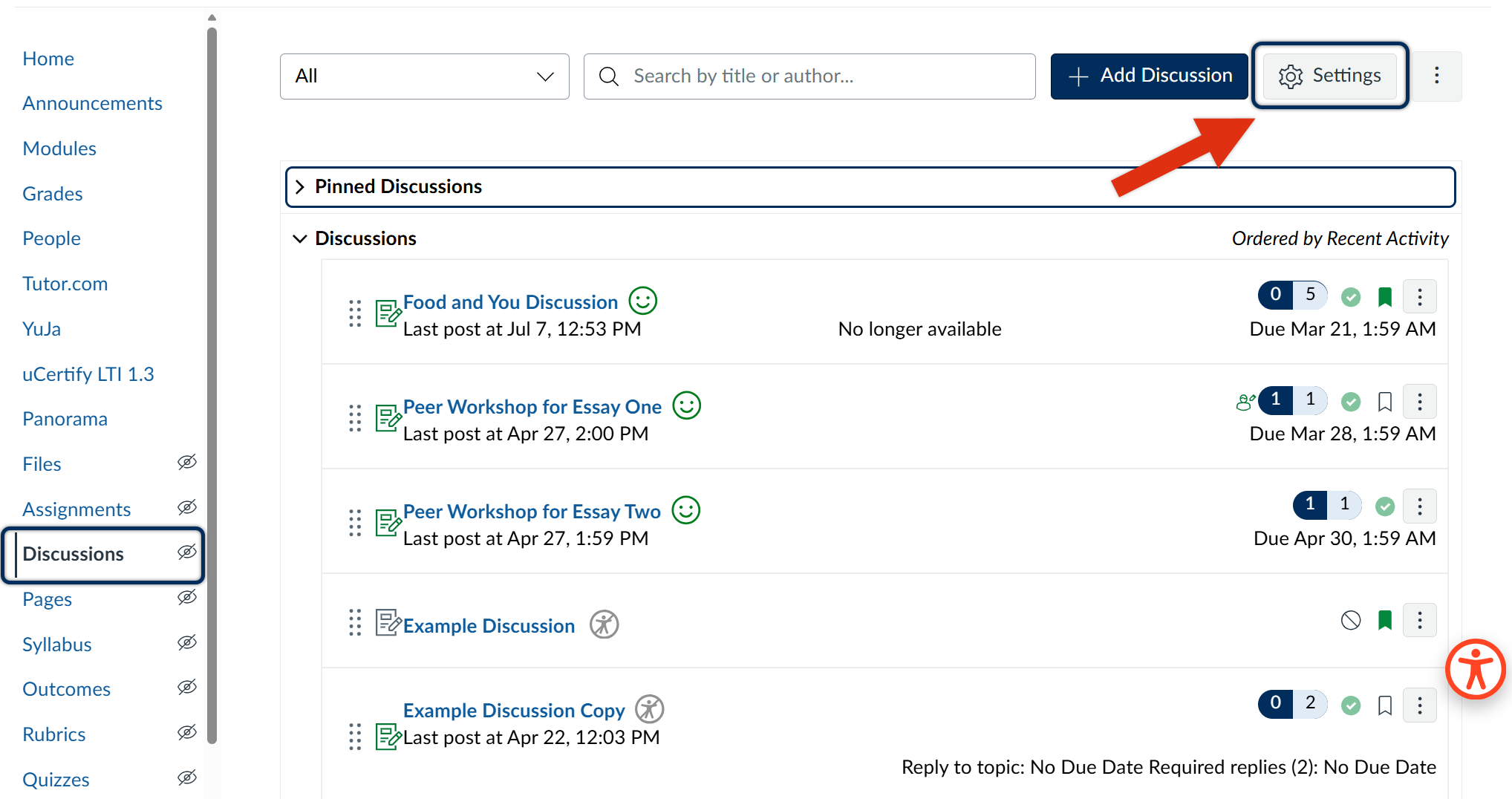1512x799 pixels.
Task: Grab drag handle for Example Discussion Copy
Action: point(355,737)
